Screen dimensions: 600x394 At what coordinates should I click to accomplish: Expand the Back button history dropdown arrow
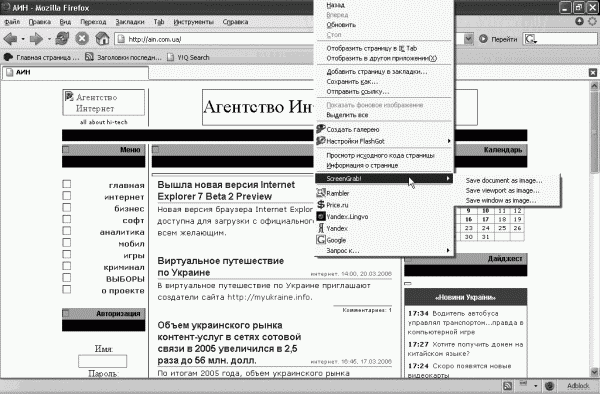click(x=23, y=39)
